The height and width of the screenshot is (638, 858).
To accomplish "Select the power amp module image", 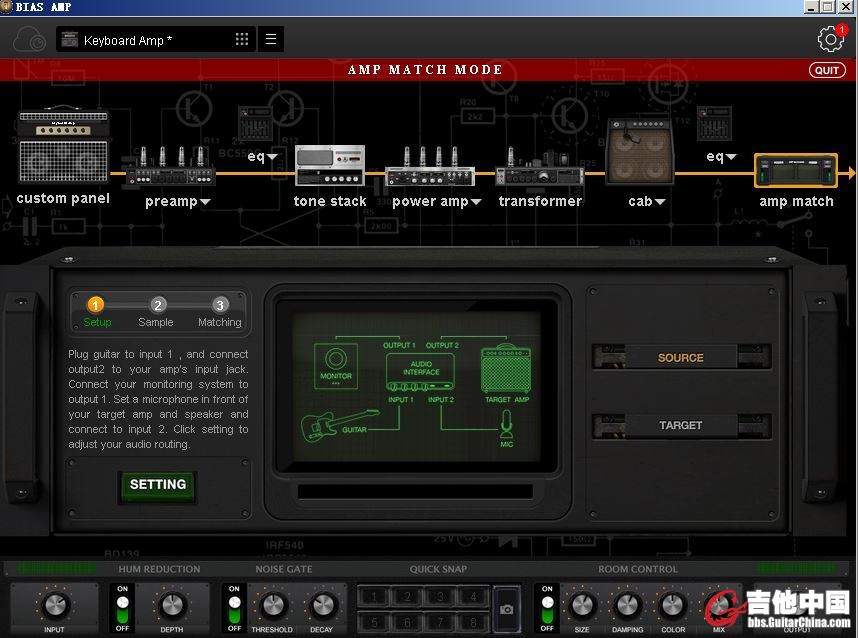I will click(430, 166).
